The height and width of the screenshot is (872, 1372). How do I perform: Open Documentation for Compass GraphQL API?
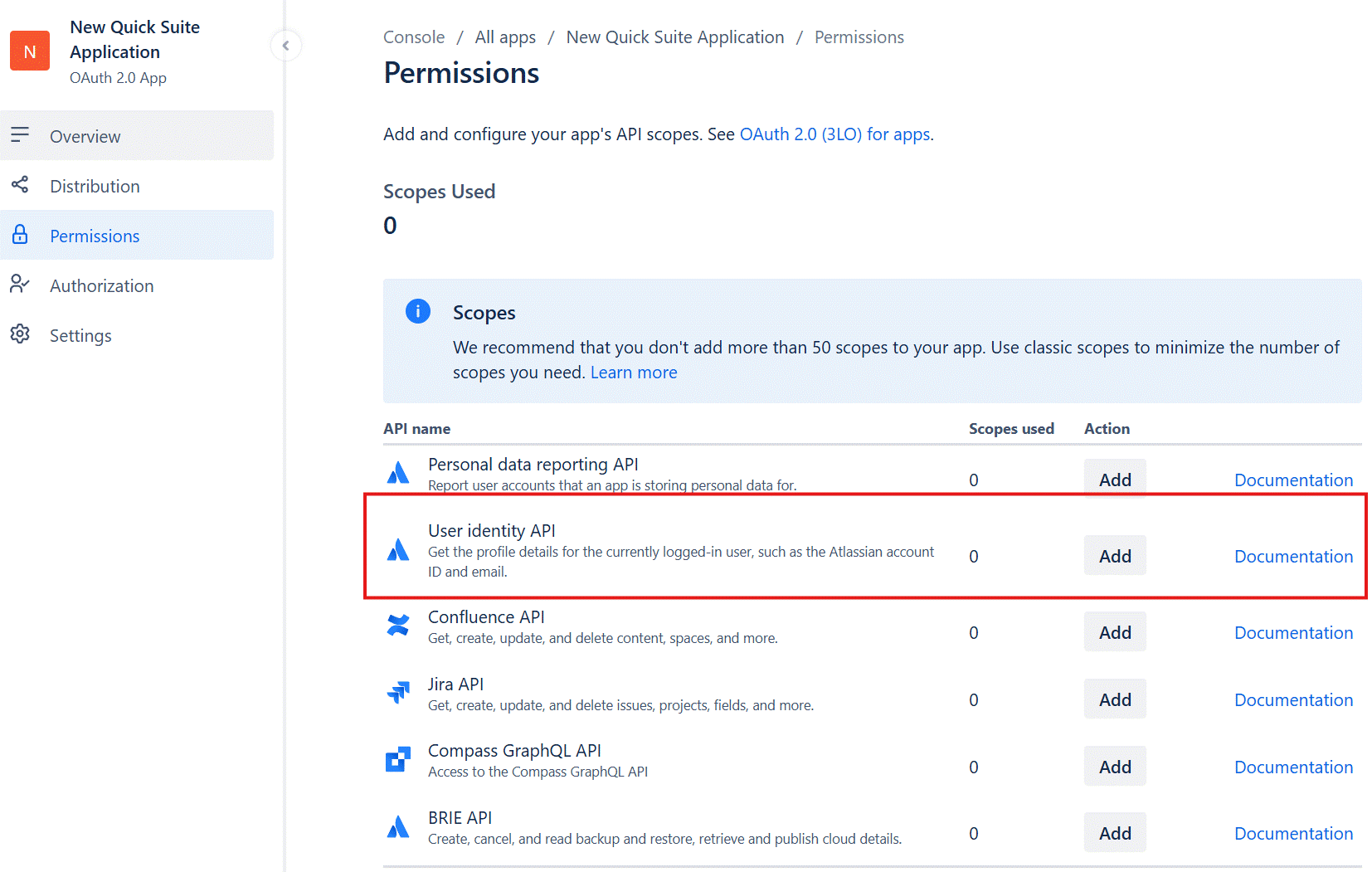click(x=1293, y=767)
